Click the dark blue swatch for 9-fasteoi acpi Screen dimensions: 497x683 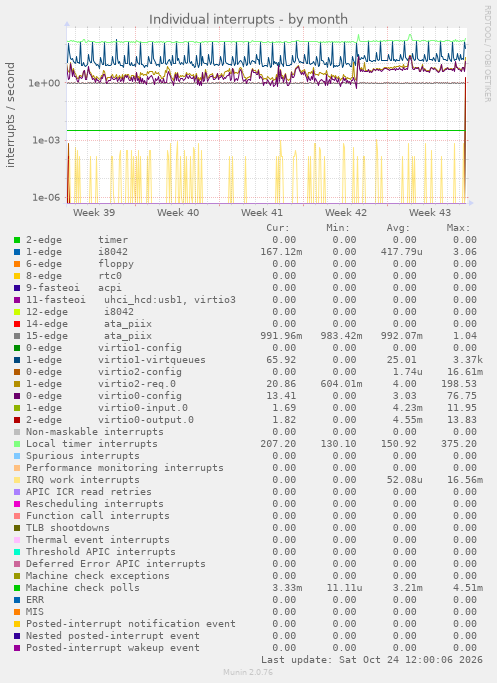[17, 288]
